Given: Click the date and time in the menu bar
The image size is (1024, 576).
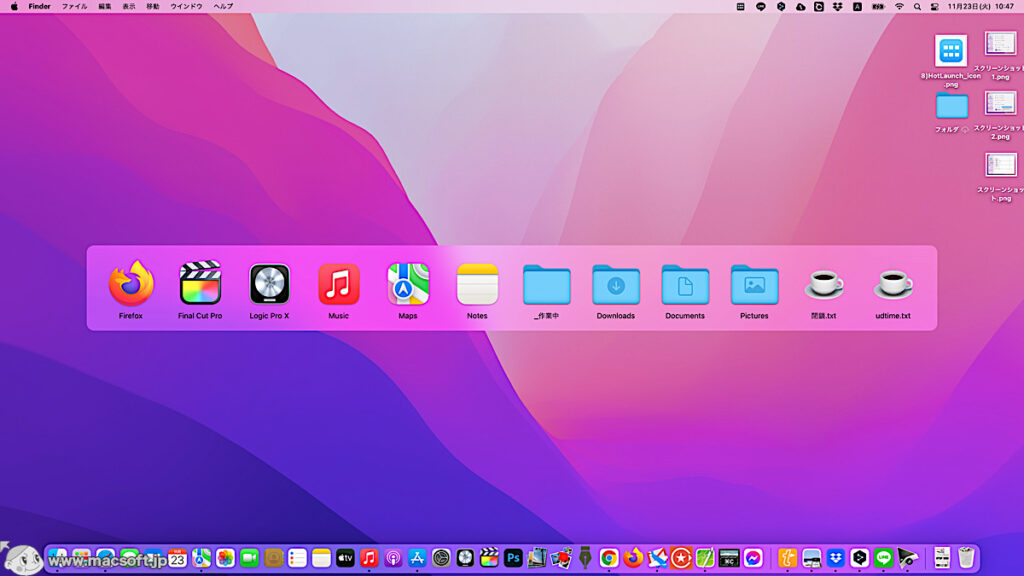Looking at the screenshot, I should pos(980,7).
